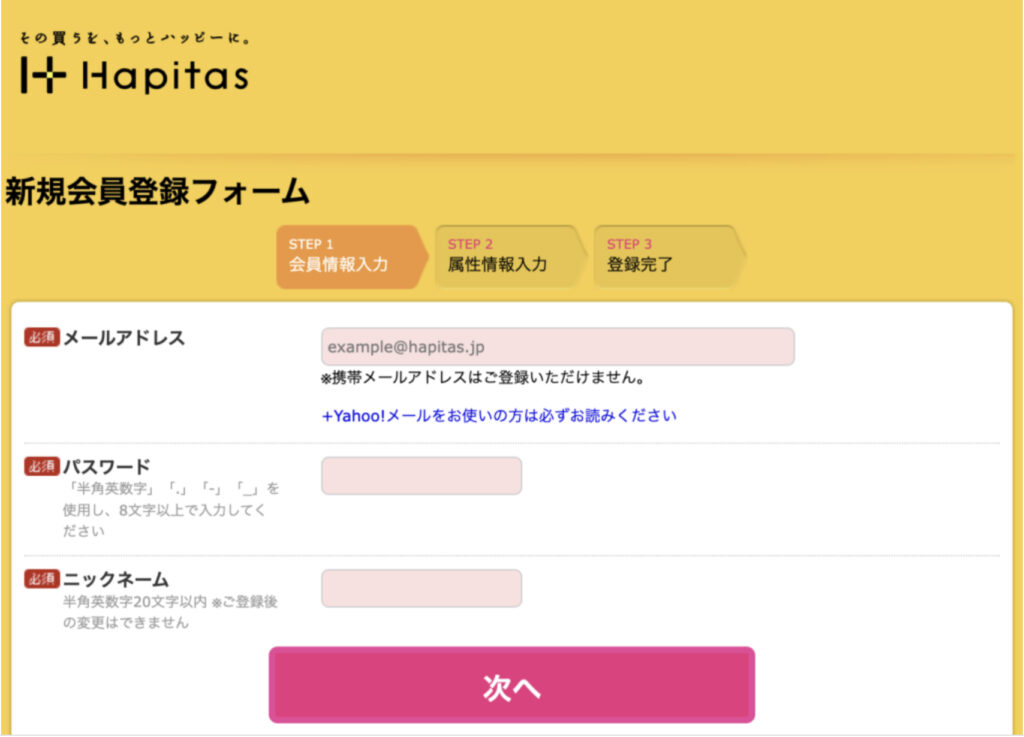Viewport: 1024px width, 737px height.
Task: Click the password rule hint text
Action: [x=170, y=510]
